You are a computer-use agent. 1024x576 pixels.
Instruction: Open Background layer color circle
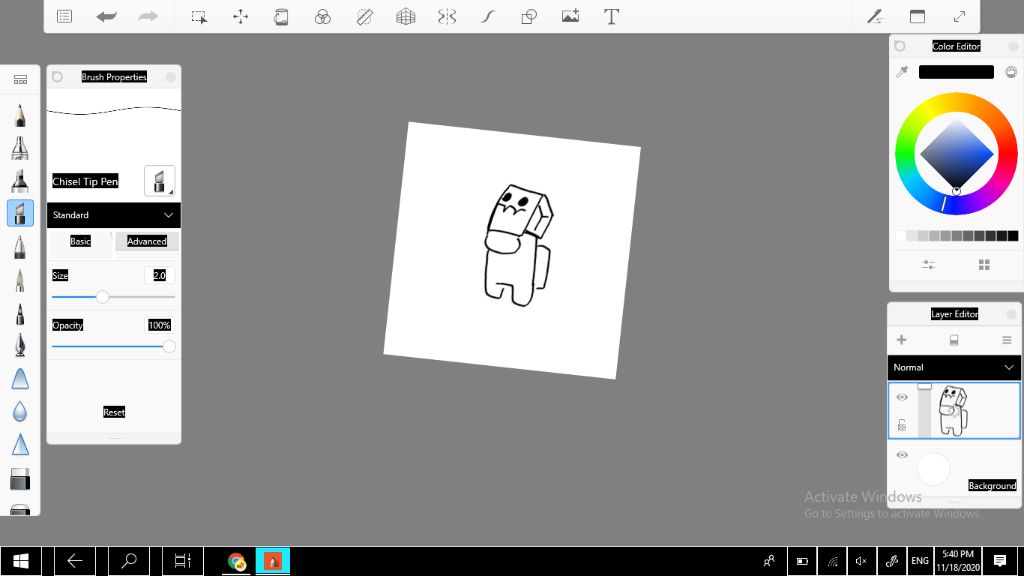933,469
